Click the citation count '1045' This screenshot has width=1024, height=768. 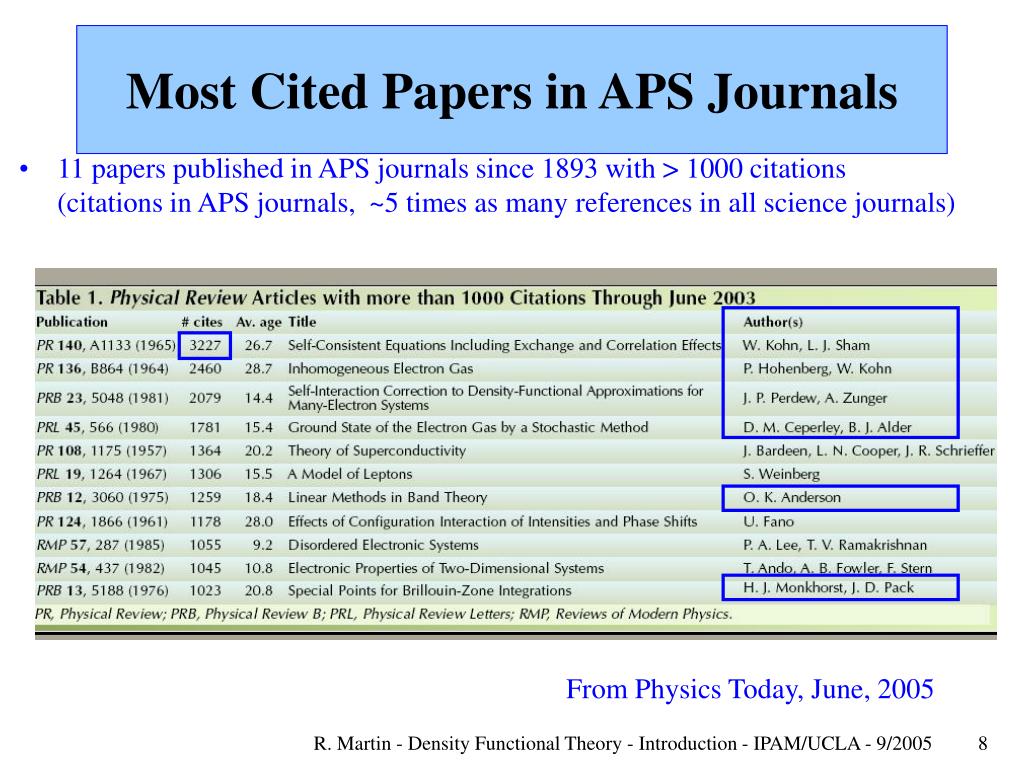(x=205, y=568)
